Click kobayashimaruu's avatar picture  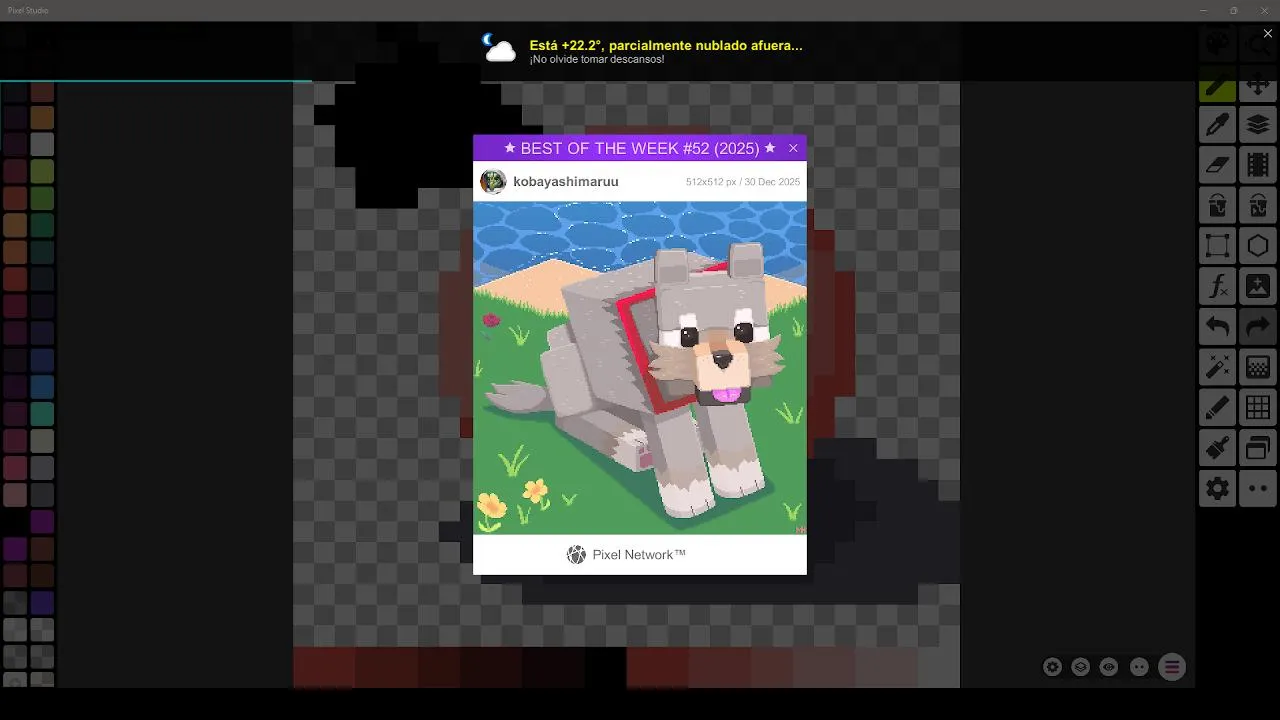click(493, 181)
